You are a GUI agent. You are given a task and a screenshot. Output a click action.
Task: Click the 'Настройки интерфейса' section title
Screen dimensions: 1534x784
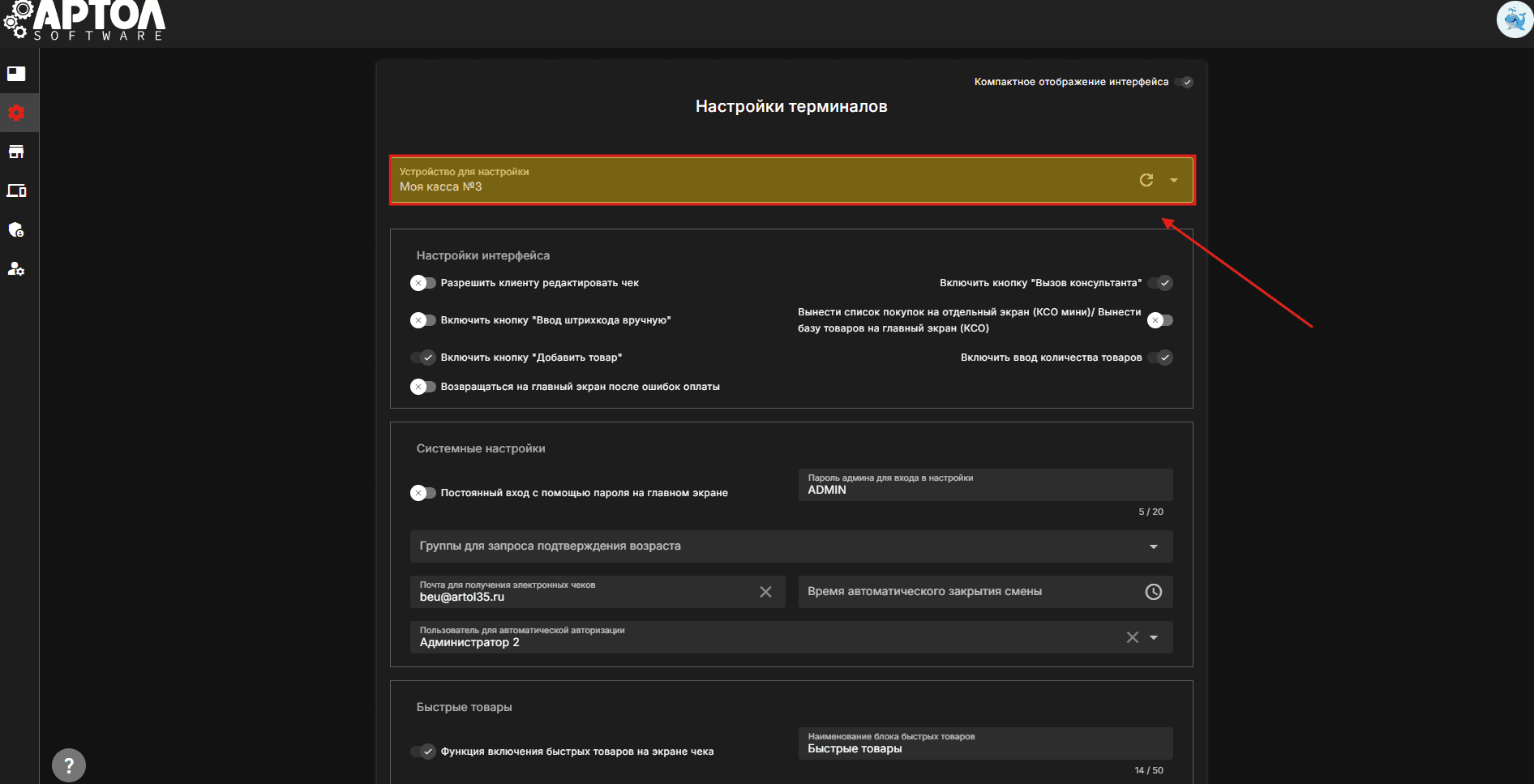(x=483, y=255)
